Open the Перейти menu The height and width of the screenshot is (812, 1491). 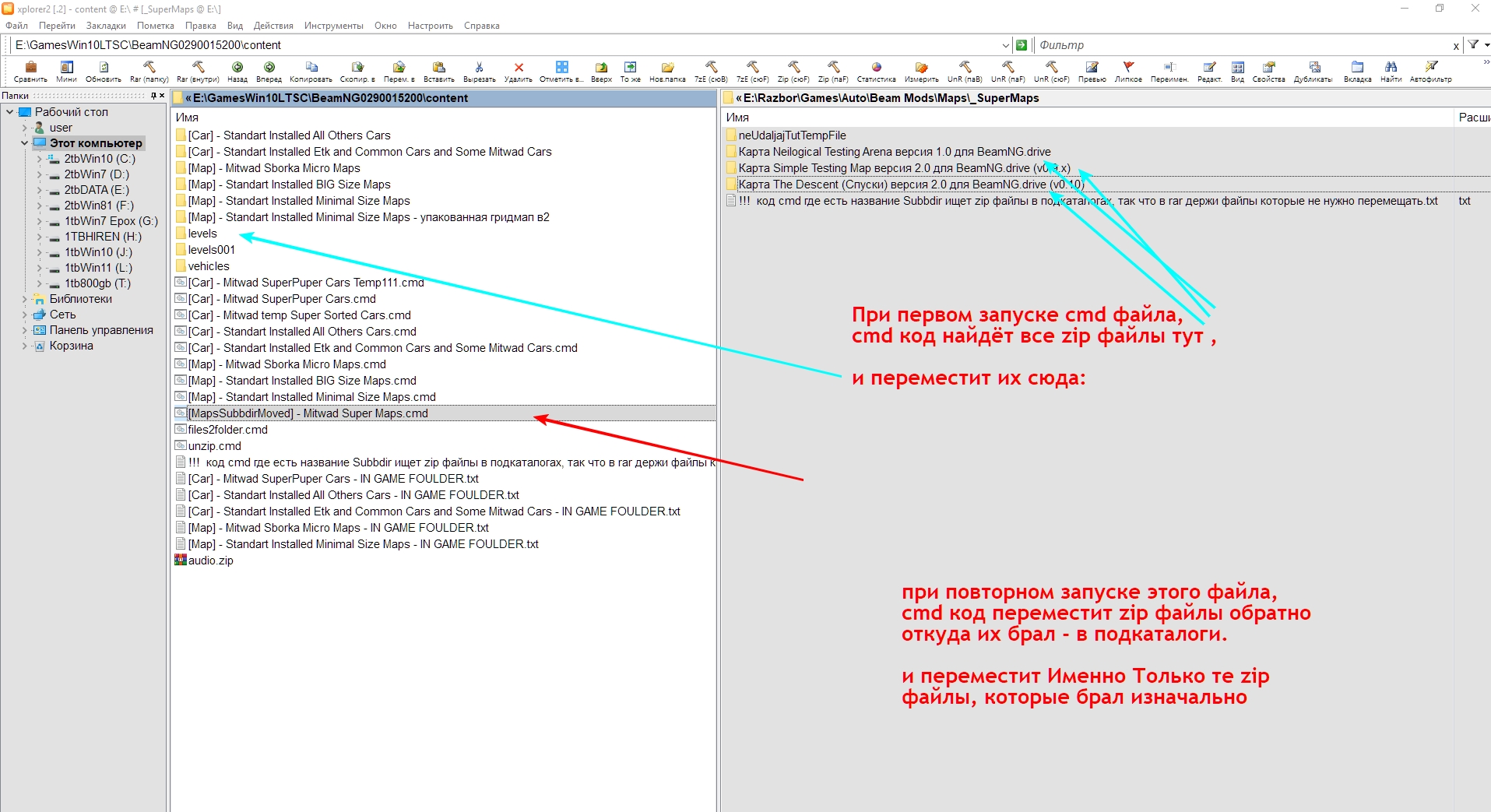(x=57, y=26)
